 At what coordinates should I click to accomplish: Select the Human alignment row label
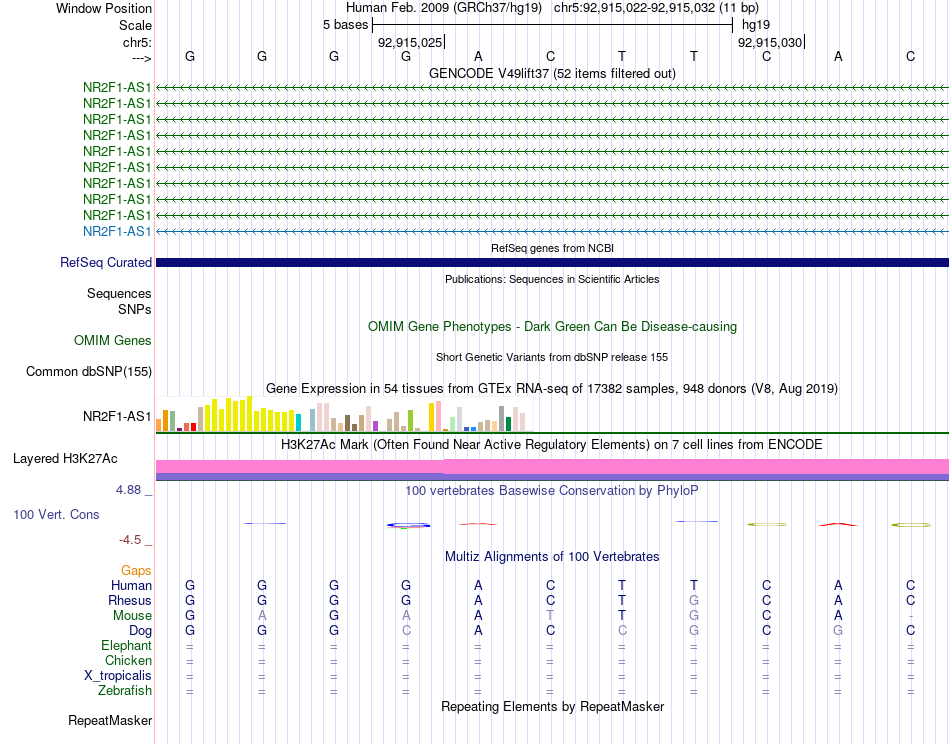(131, 585)
